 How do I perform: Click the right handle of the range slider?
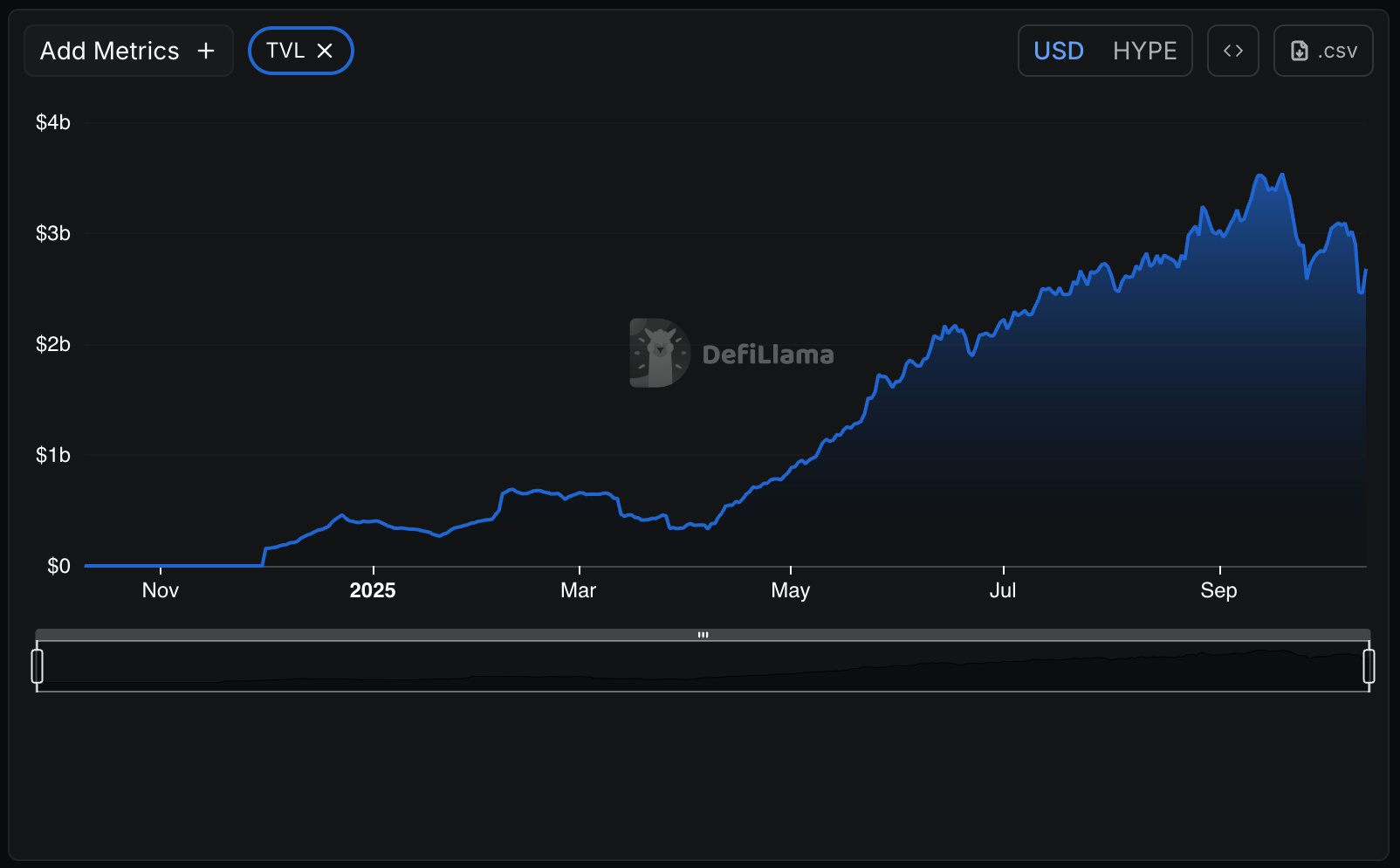[1369, 666]
